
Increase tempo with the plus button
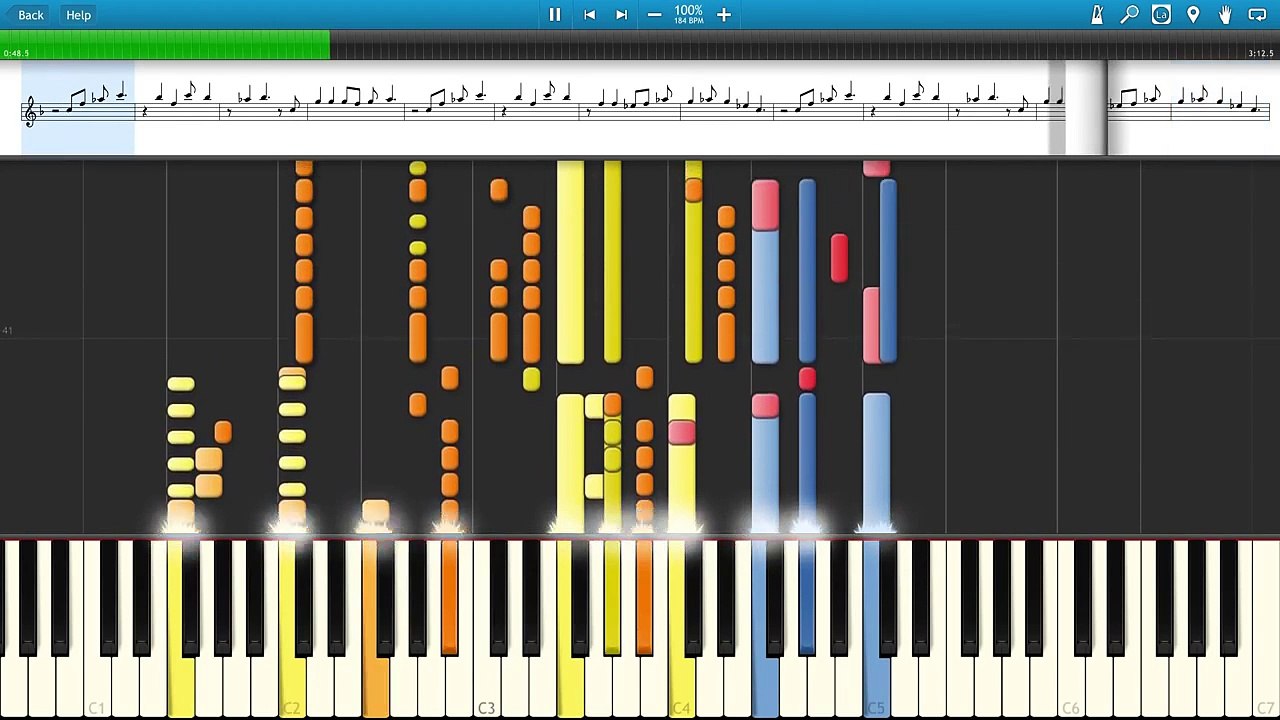(724, 15)
